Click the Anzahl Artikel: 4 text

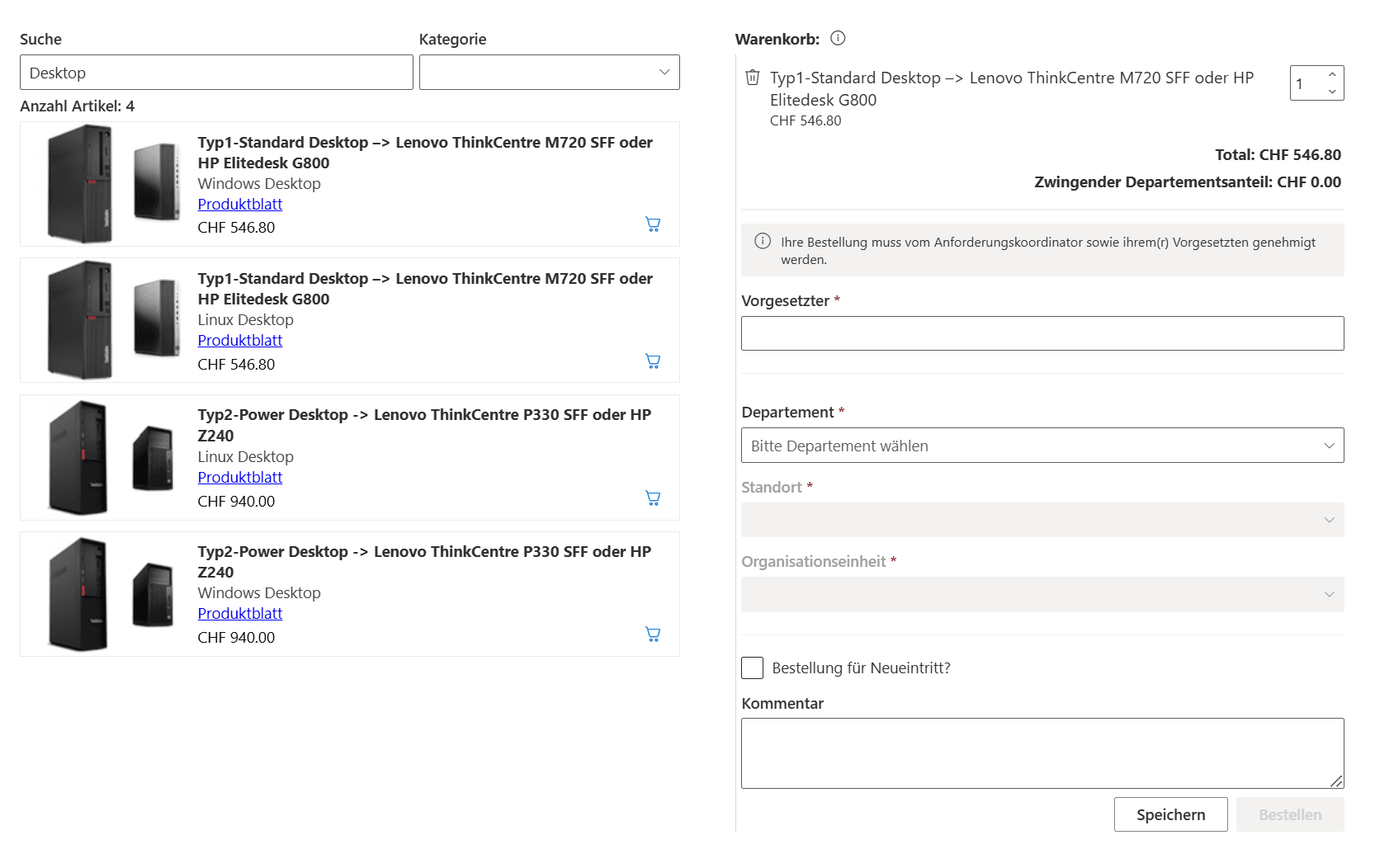coord(78,106)
